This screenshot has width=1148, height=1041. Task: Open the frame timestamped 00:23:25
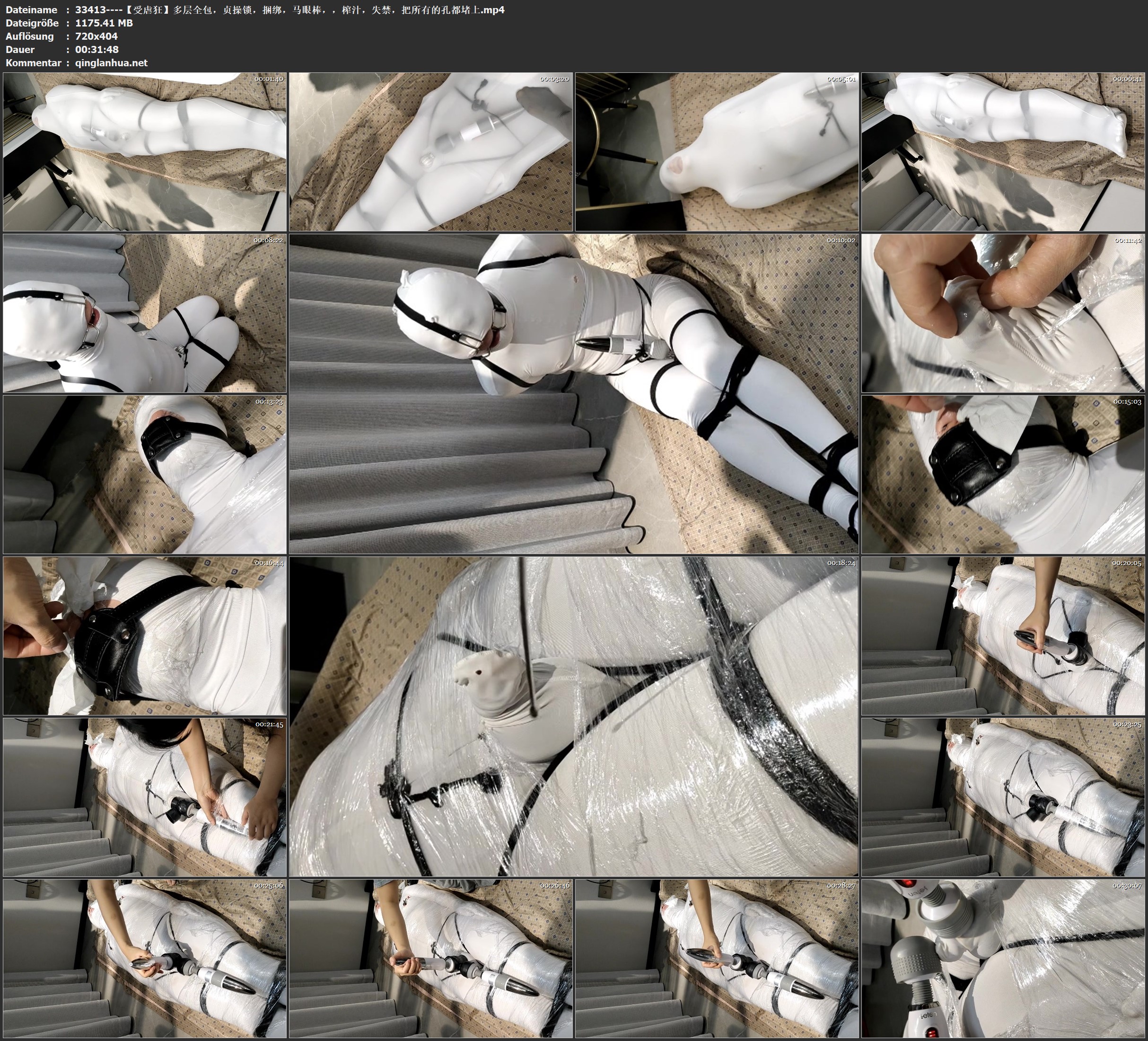tap(1003, 797)
